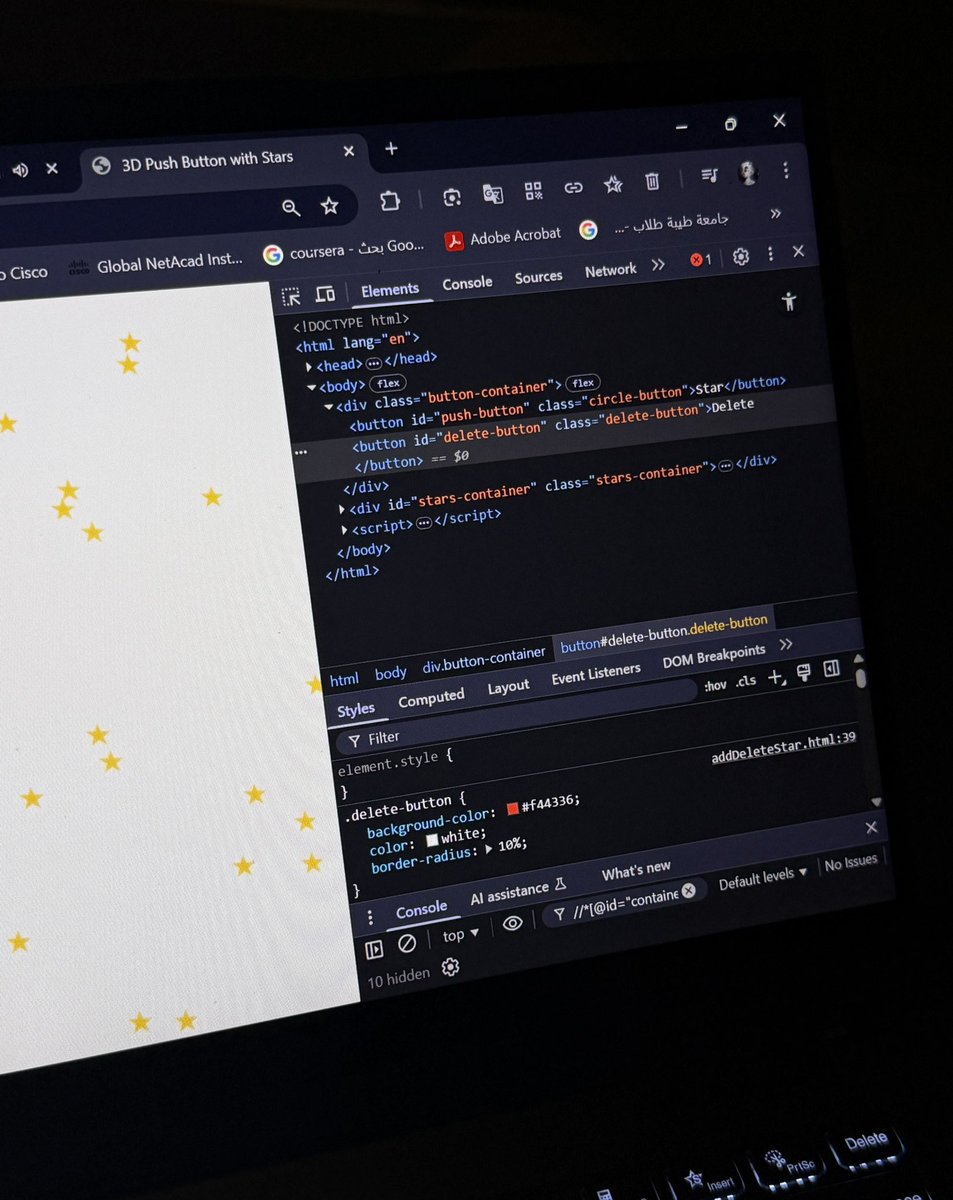Open the DevTools three-dot customize menu
Screen dimensions: 953x1200
click(x=771, y=255)
